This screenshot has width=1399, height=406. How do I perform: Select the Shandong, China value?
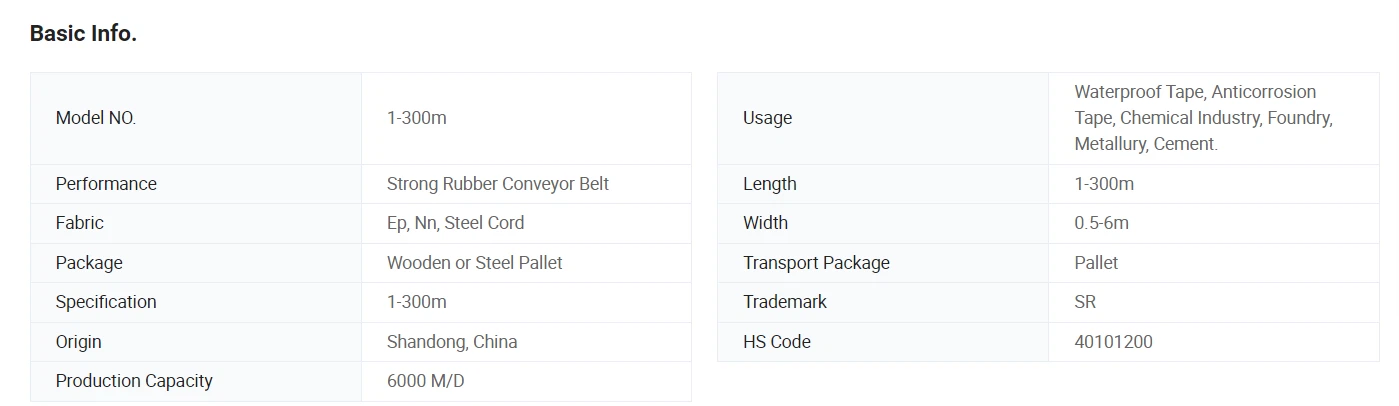click(x=452, y=342)
